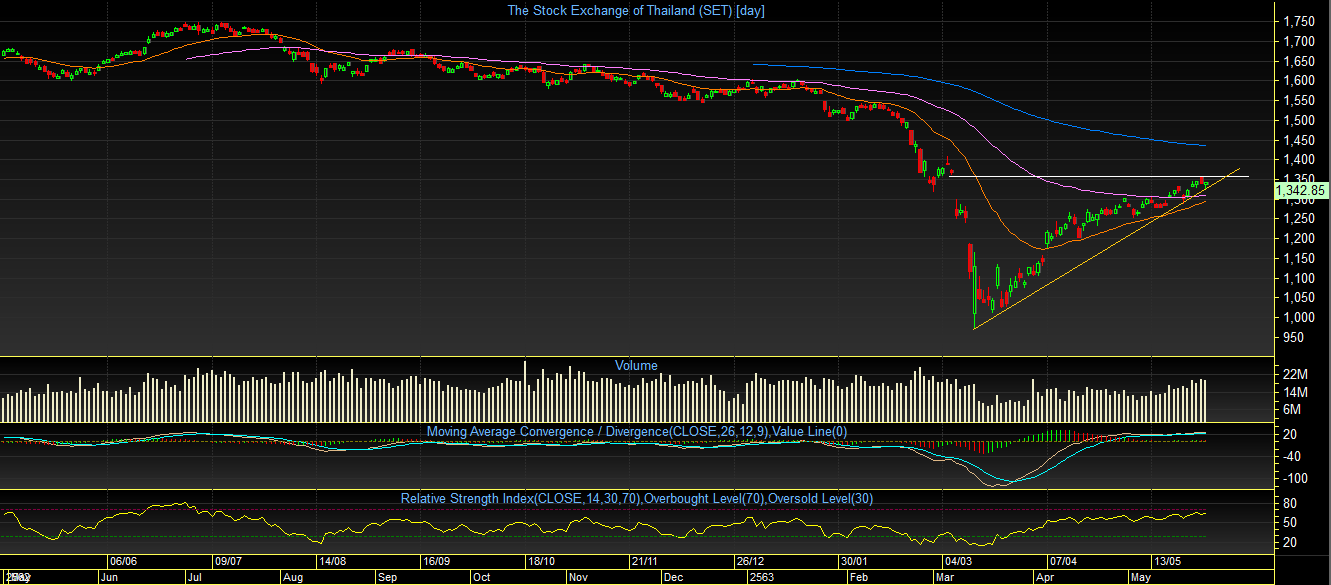1331x585 pixels.
Task: Click the Jun month label
Action: coord(111,577)
